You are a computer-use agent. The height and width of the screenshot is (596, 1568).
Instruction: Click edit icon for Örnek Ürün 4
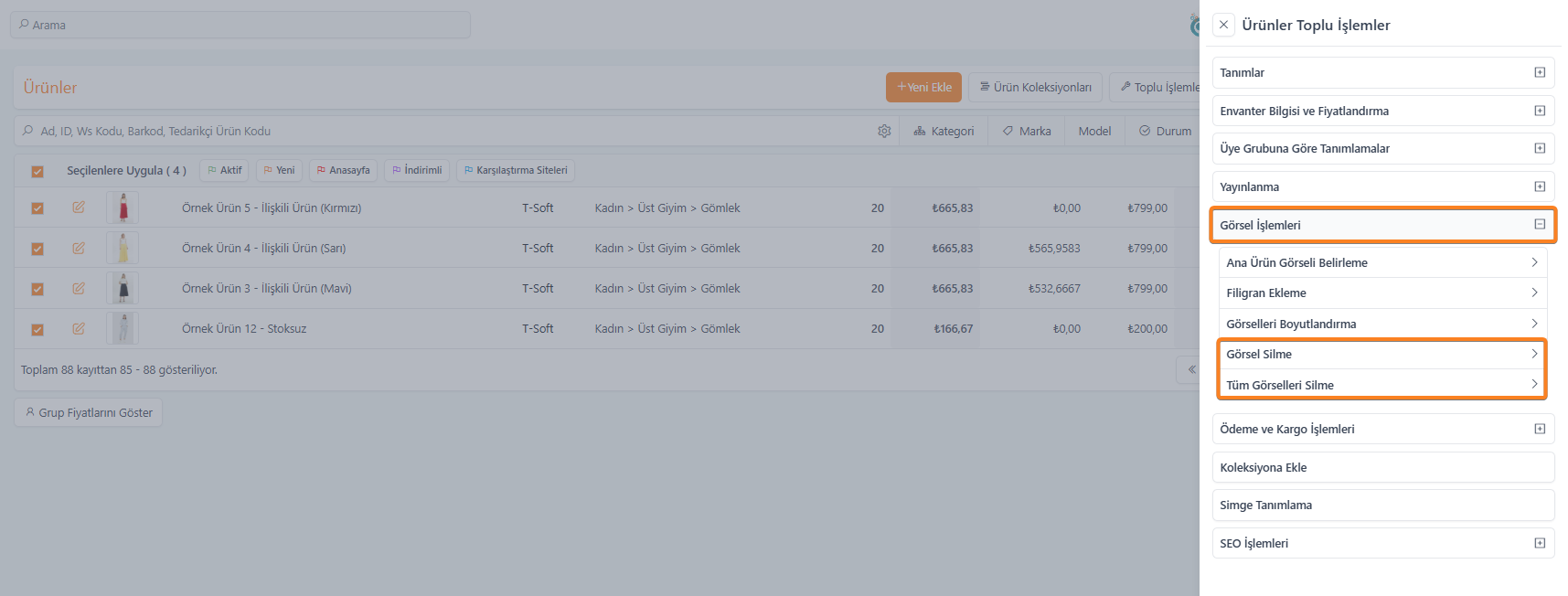pyautogui.click(x=79, y=248)
